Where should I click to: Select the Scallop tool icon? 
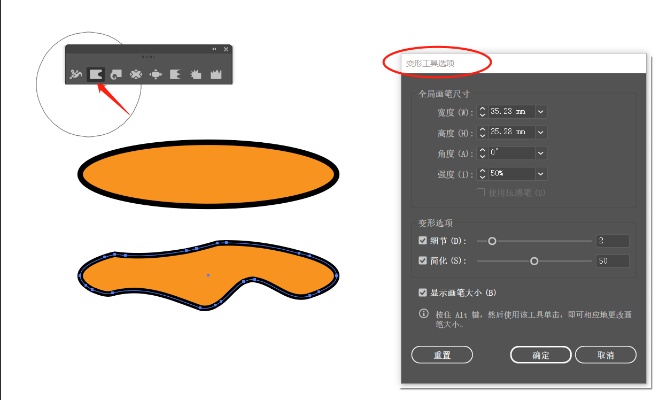(x=175, y=74)
